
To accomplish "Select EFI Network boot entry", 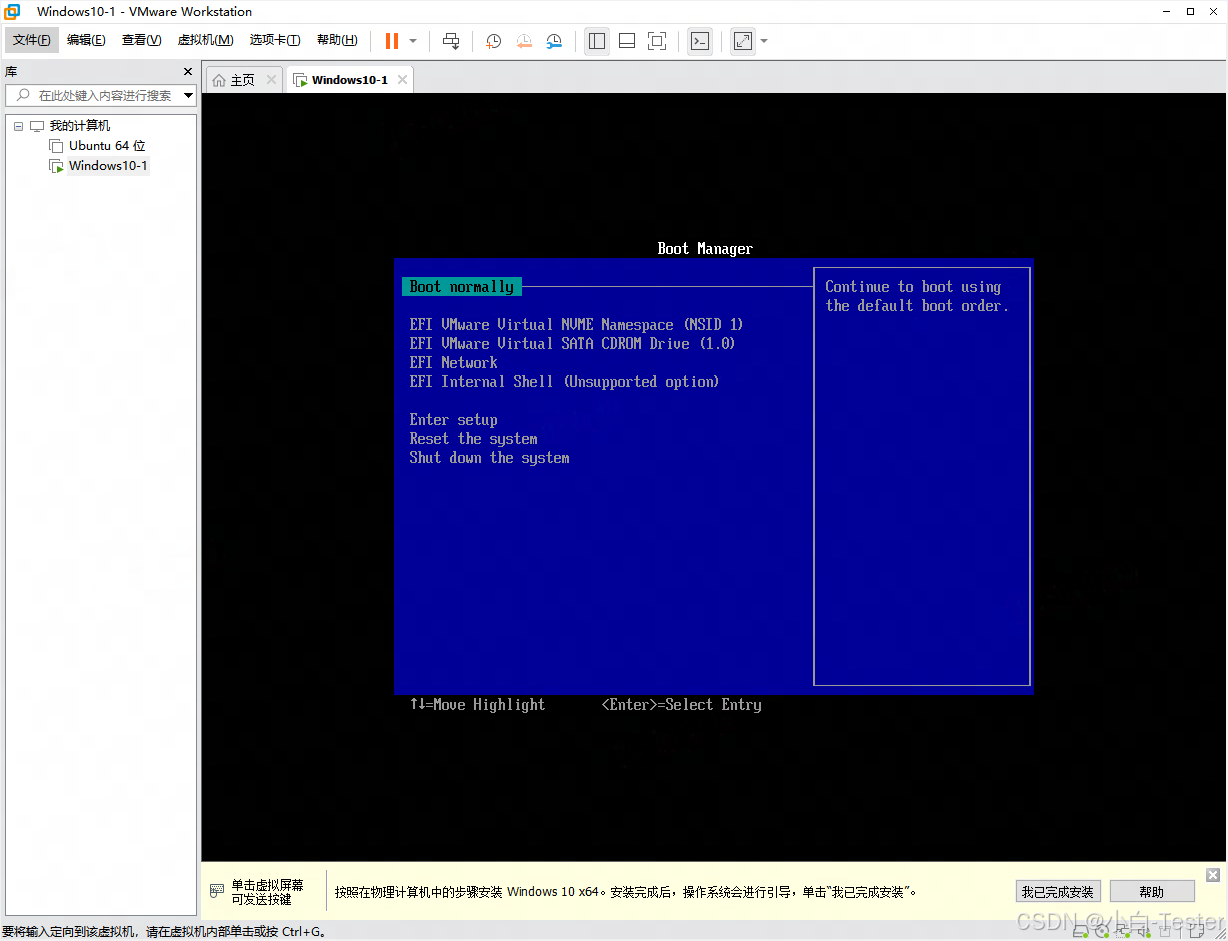I will tap(454, 363).
